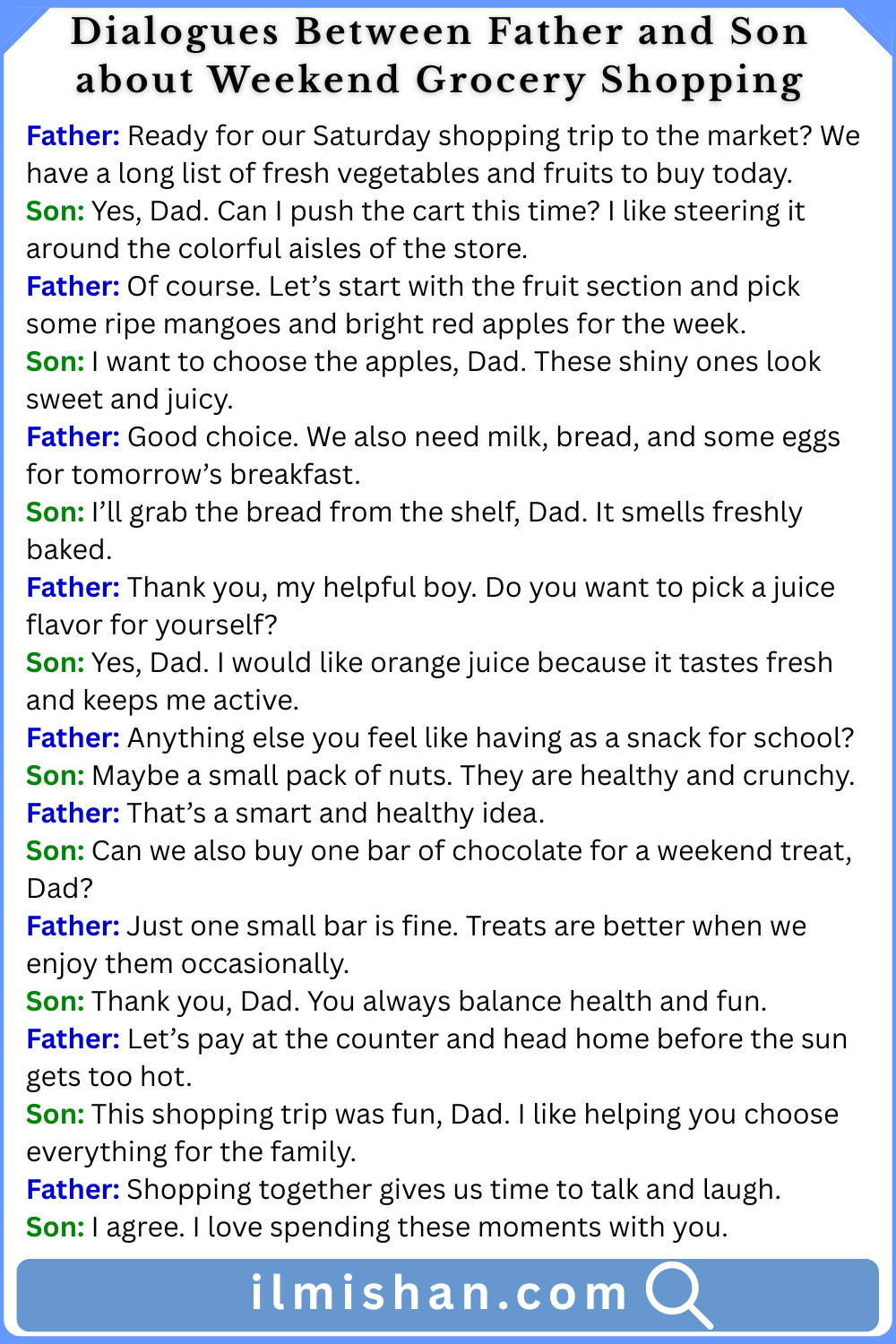Click the Son label before "I agree. I love"
Screen dimensions: 896x1344
(x=55, y=1228)
